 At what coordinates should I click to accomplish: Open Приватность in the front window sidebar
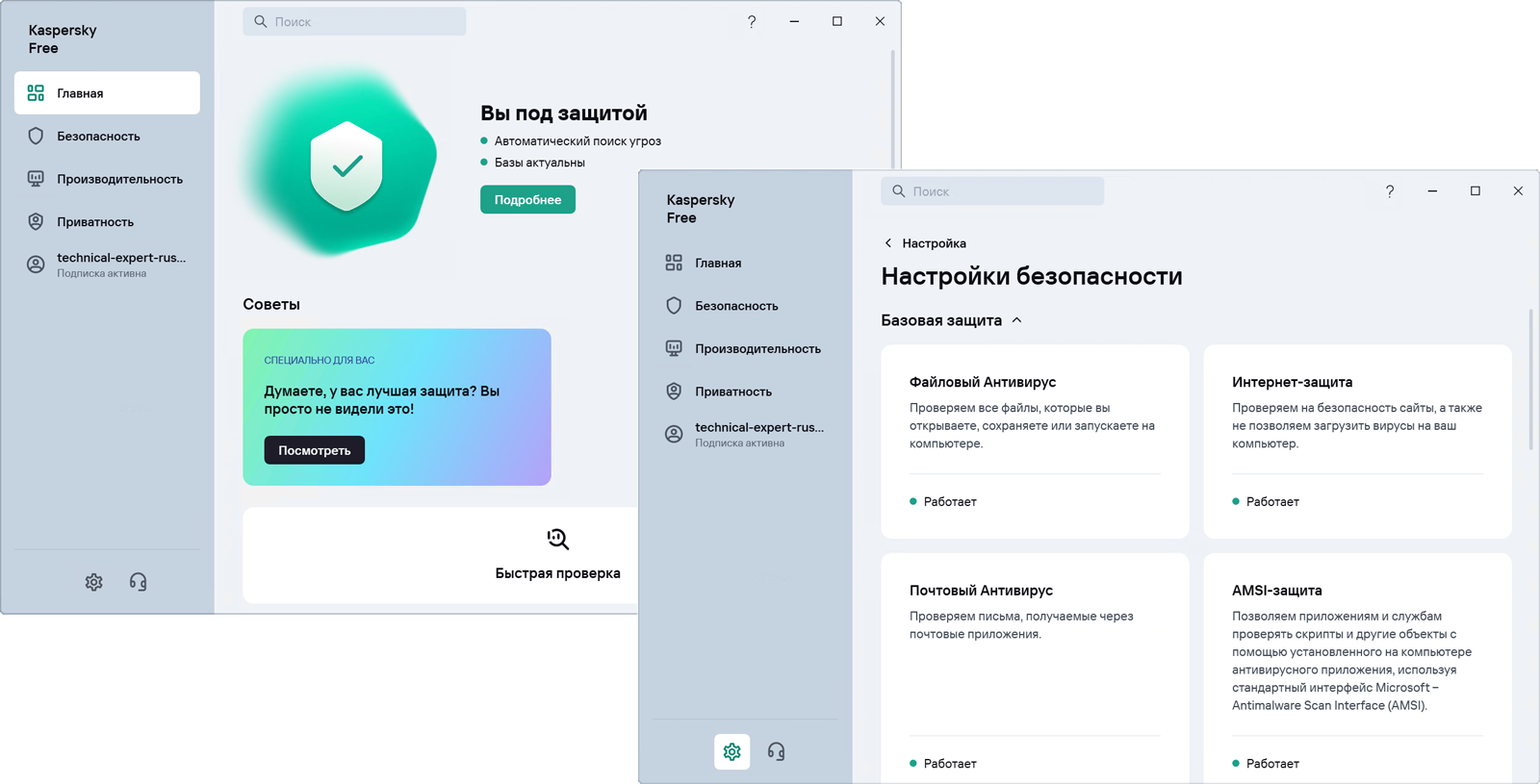pos(745,392)
